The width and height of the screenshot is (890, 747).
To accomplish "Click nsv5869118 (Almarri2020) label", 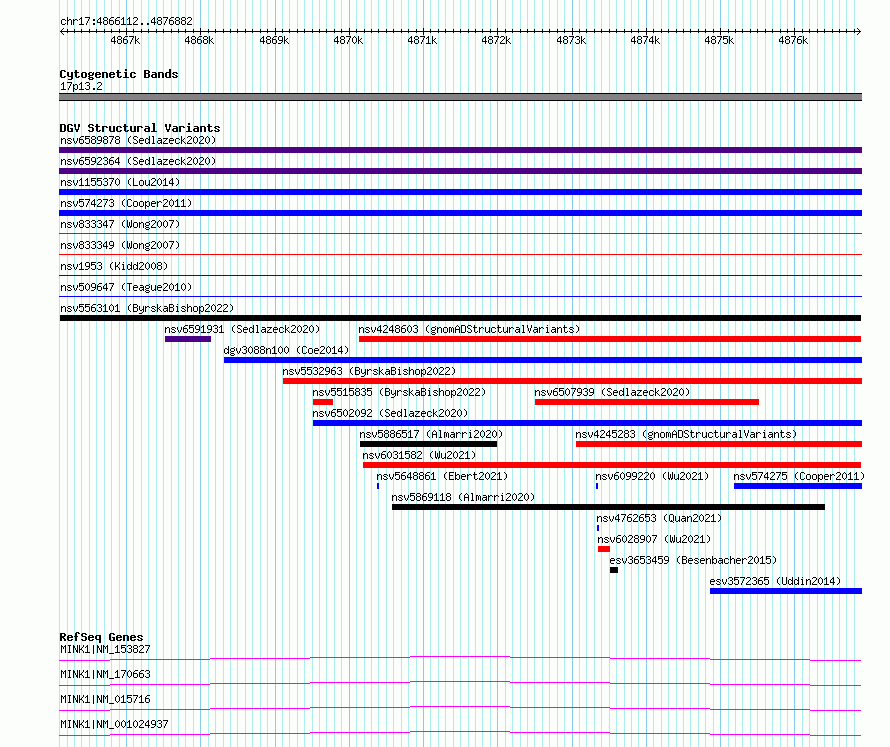I will pos(463,497).
